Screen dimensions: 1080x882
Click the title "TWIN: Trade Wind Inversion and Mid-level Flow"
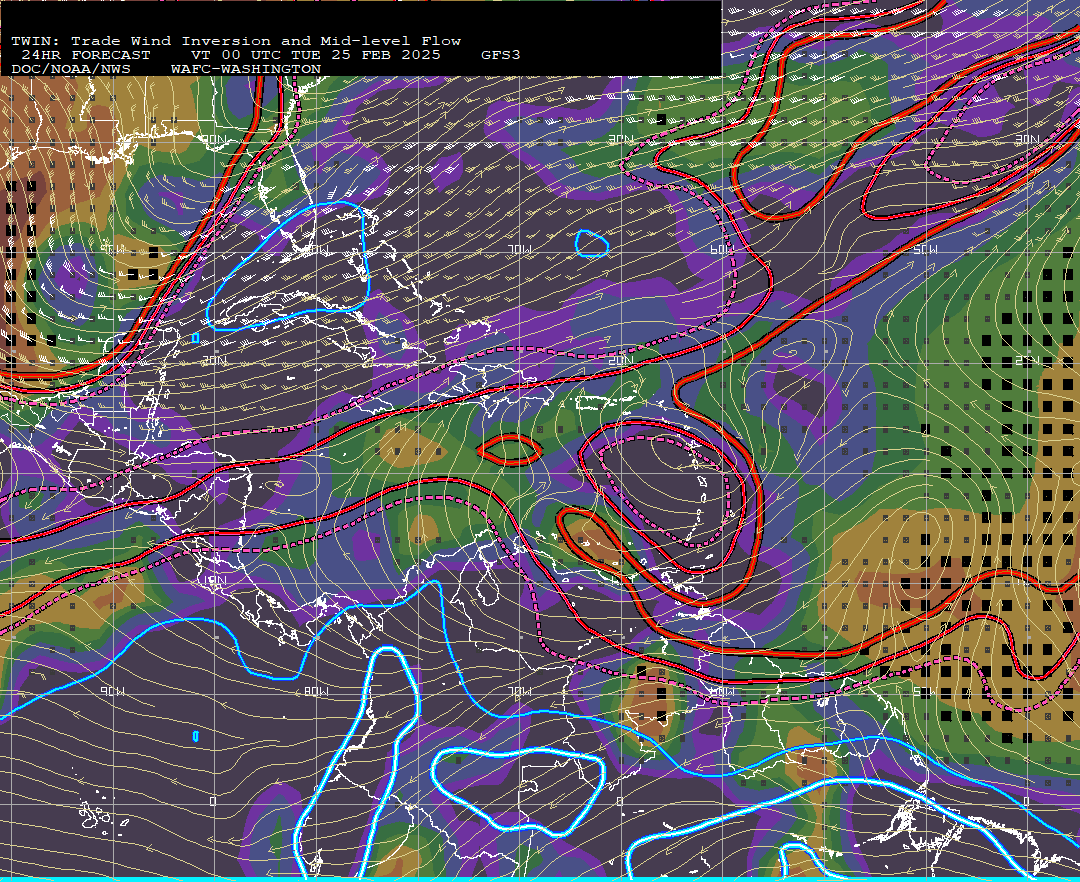[236, 41]
